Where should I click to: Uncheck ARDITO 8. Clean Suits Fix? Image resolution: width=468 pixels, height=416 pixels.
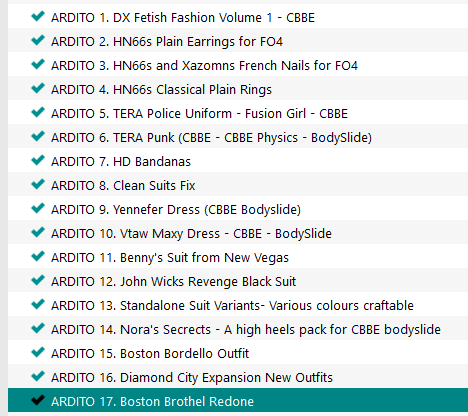point(38,184)
